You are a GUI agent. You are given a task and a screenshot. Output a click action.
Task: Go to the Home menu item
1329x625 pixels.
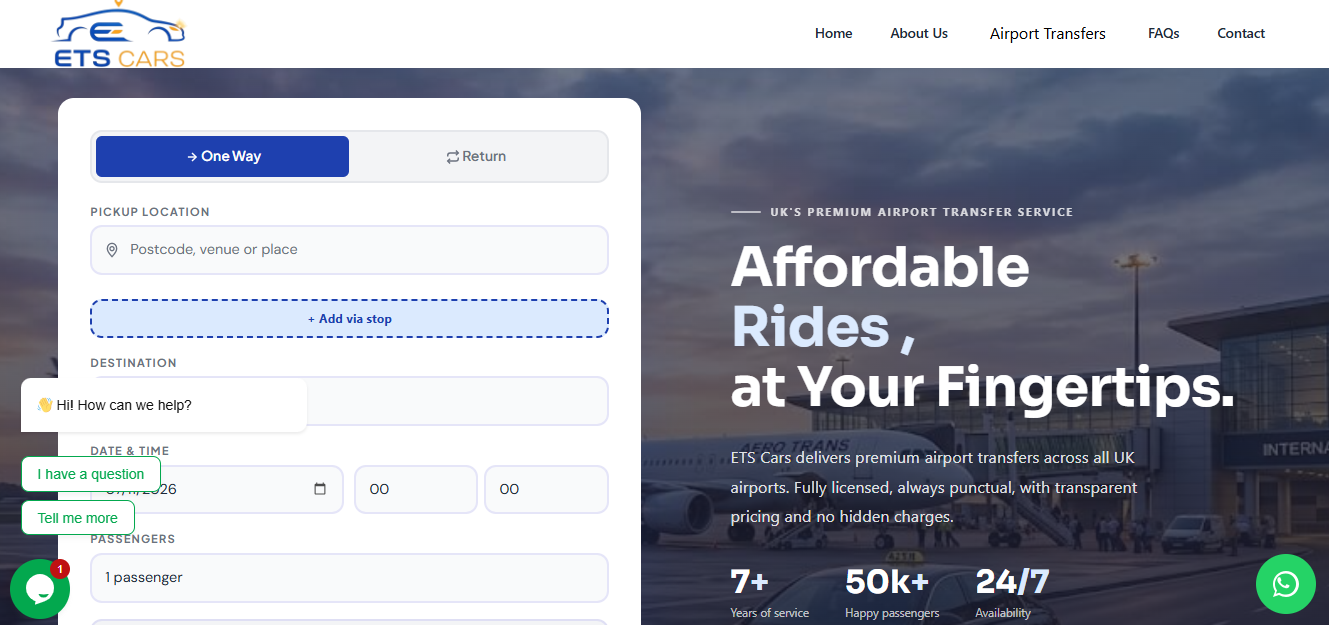point(833,33)
